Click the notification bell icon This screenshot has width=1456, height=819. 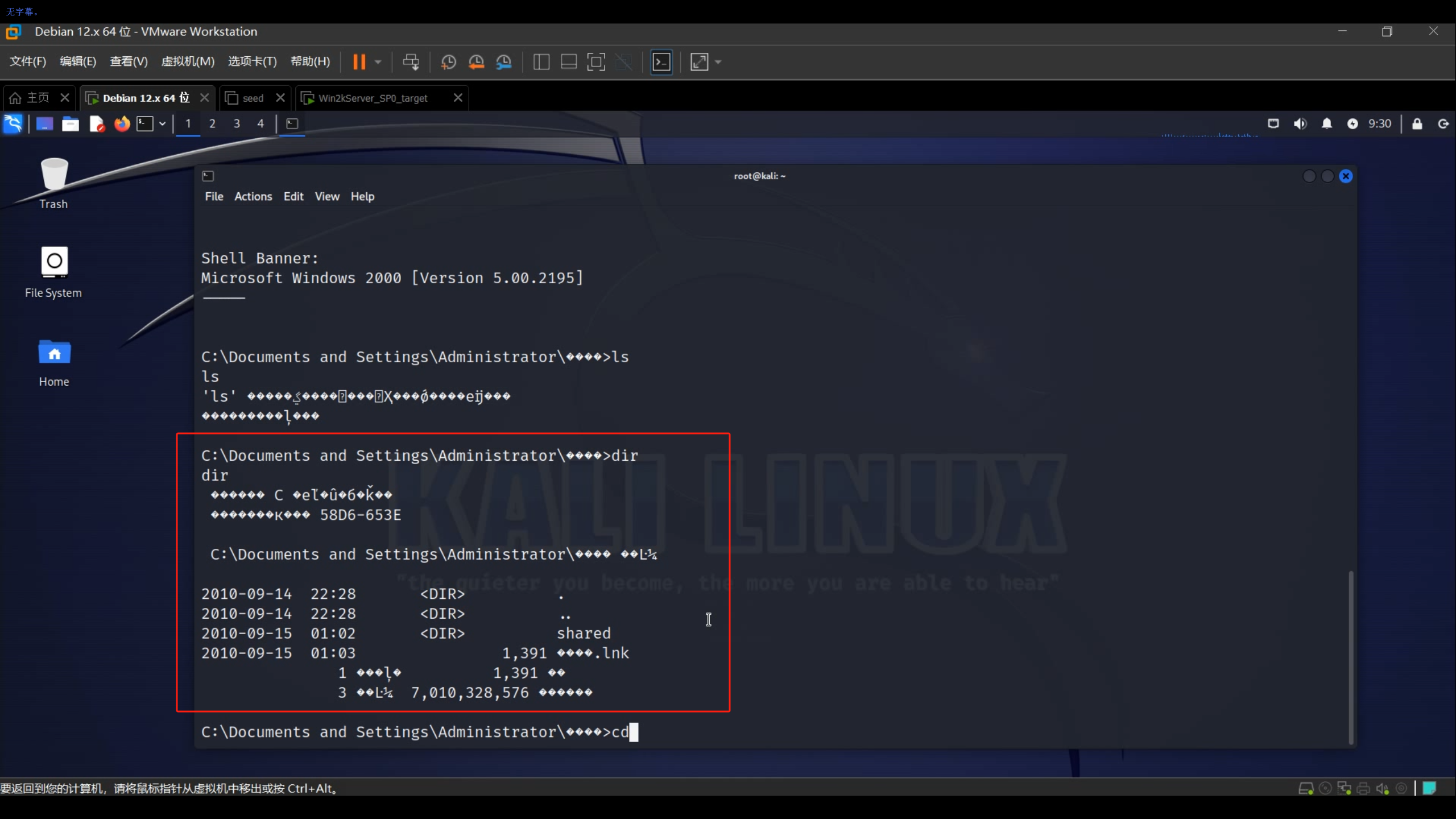click(x=1326, y=123)
